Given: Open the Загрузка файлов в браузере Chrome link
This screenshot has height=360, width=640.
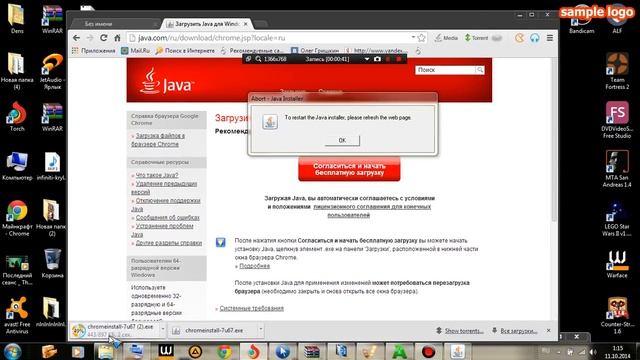Looking at the screenshot, I should 158,140.
